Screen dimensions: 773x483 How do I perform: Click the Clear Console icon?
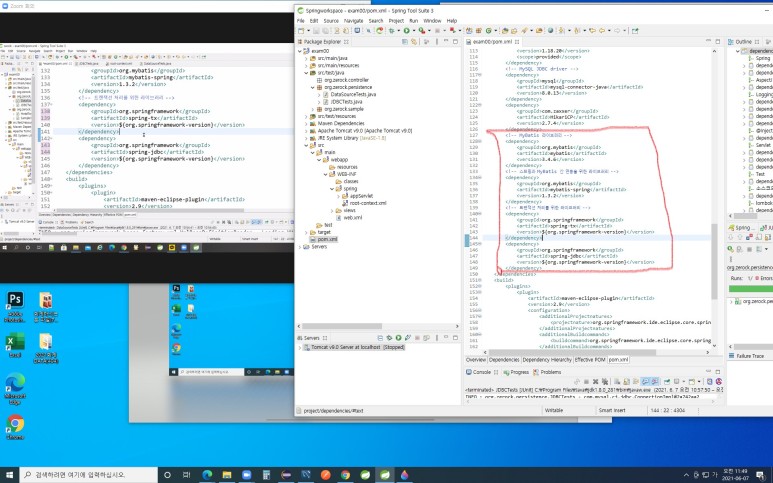617,381
